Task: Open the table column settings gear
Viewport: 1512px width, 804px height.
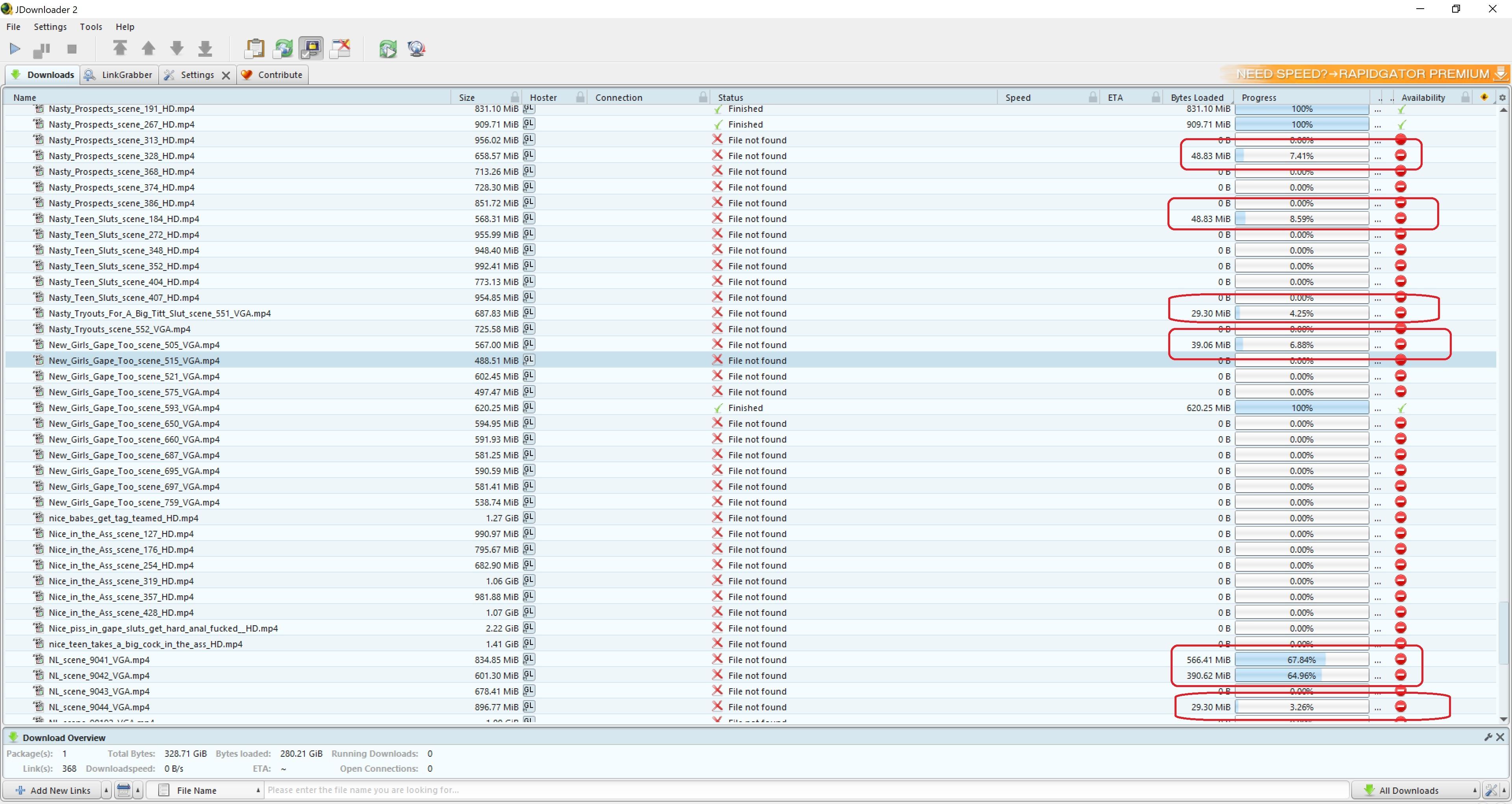Action: point(1502,97)
